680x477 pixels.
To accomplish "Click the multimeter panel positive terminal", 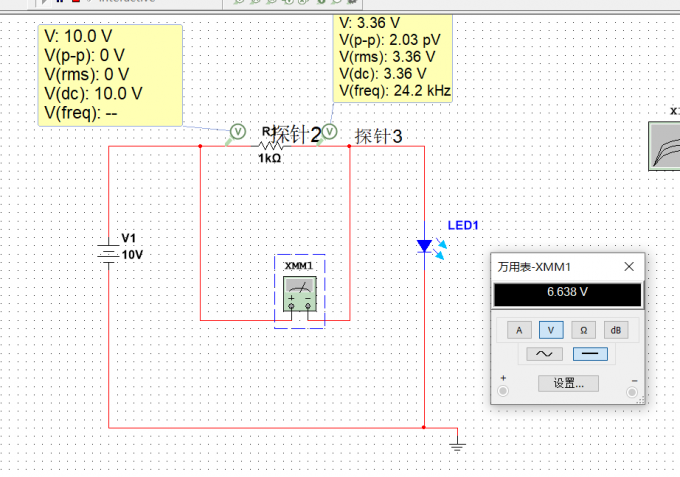I will 503,391.
